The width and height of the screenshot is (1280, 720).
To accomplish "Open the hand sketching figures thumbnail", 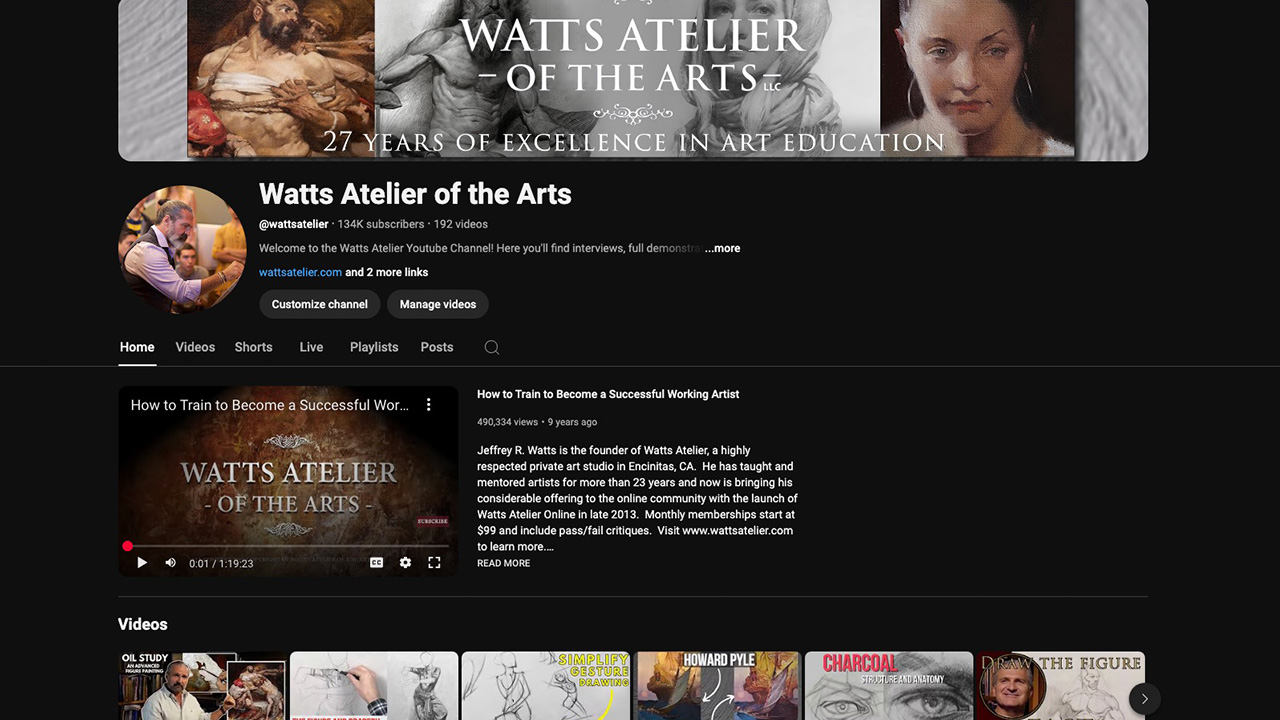I will click(x=374, y=686).
